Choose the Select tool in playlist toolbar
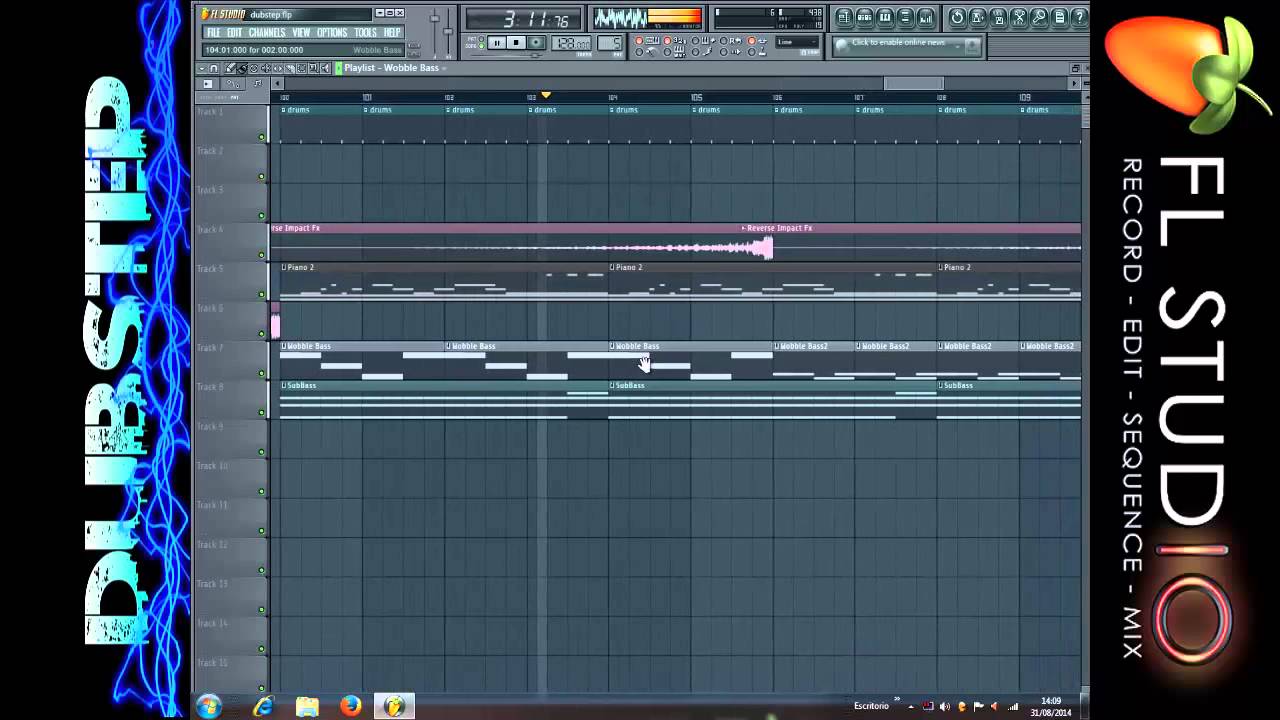Viewport: 1280px width, 720px height. 302,68
